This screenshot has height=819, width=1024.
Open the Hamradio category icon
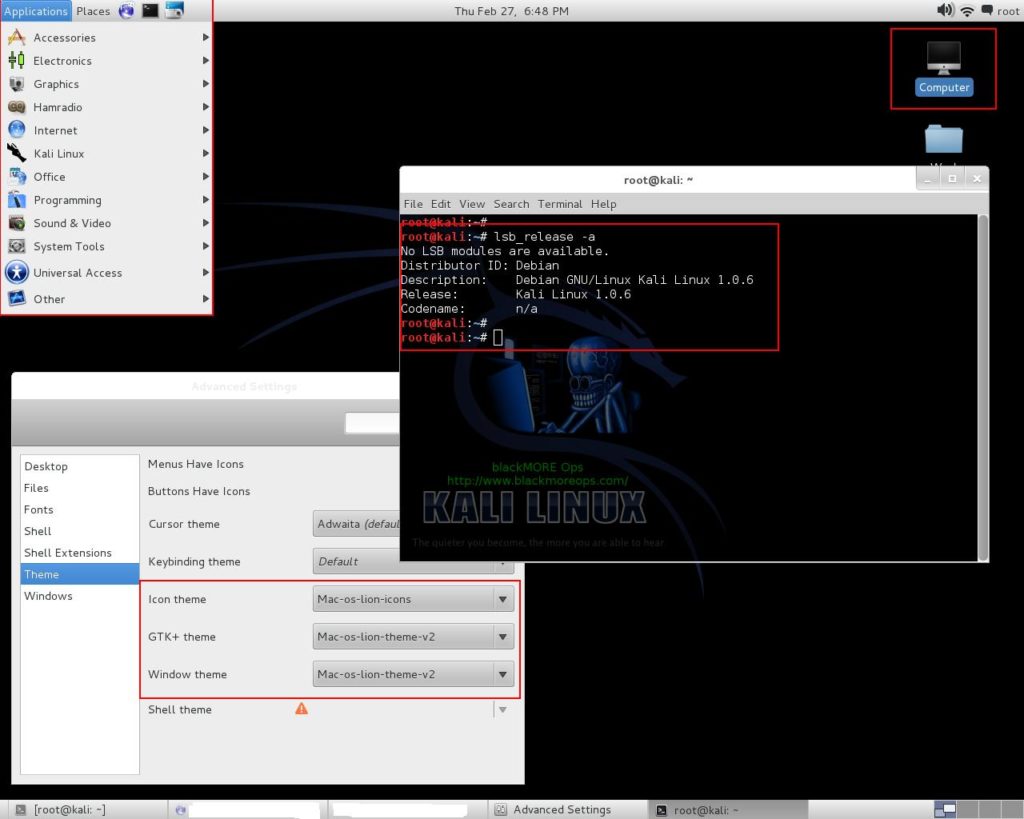16,107
